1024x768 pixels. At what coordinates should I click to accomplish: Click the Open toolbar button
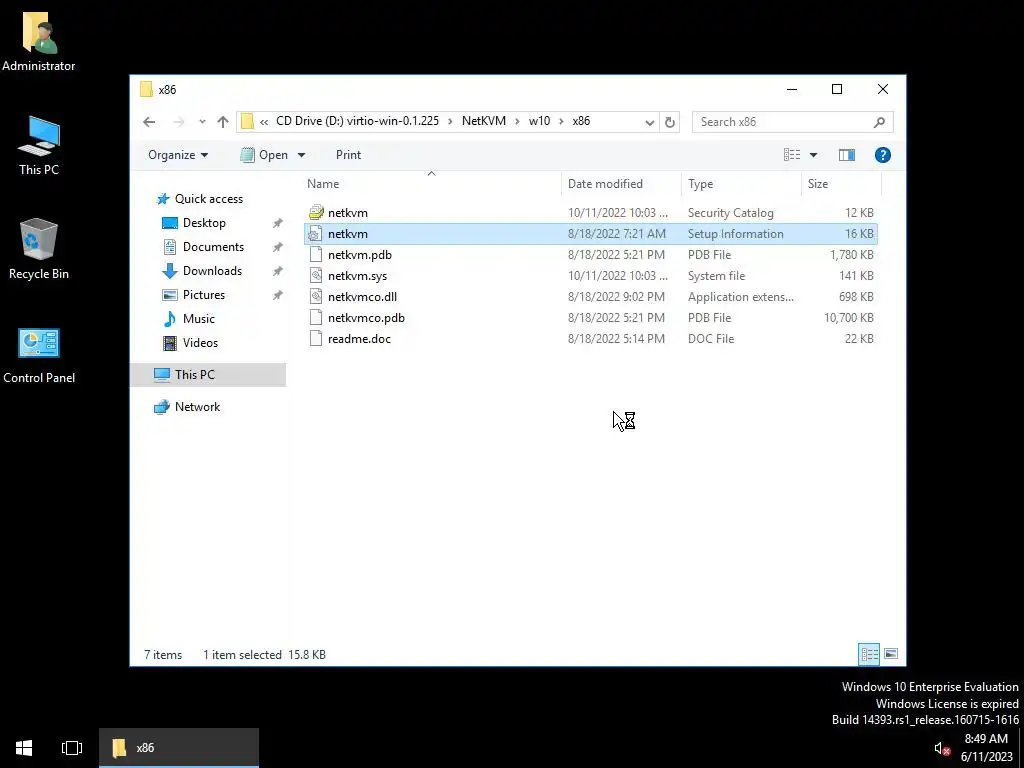point(264,155)
